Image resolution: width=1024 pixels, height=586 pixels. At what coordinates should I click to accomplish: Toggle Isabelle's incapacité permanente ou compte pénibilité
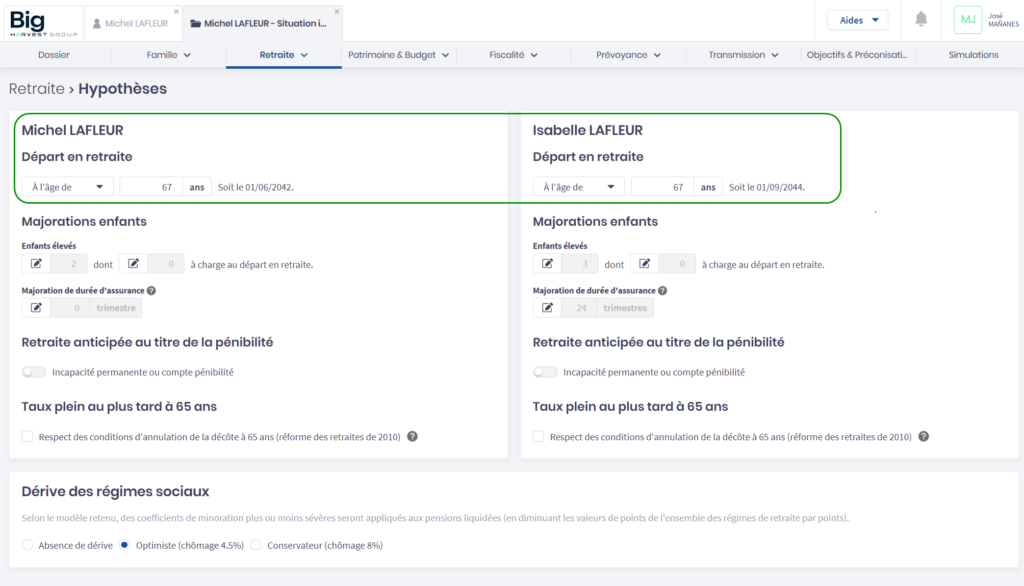pos(545,372)
